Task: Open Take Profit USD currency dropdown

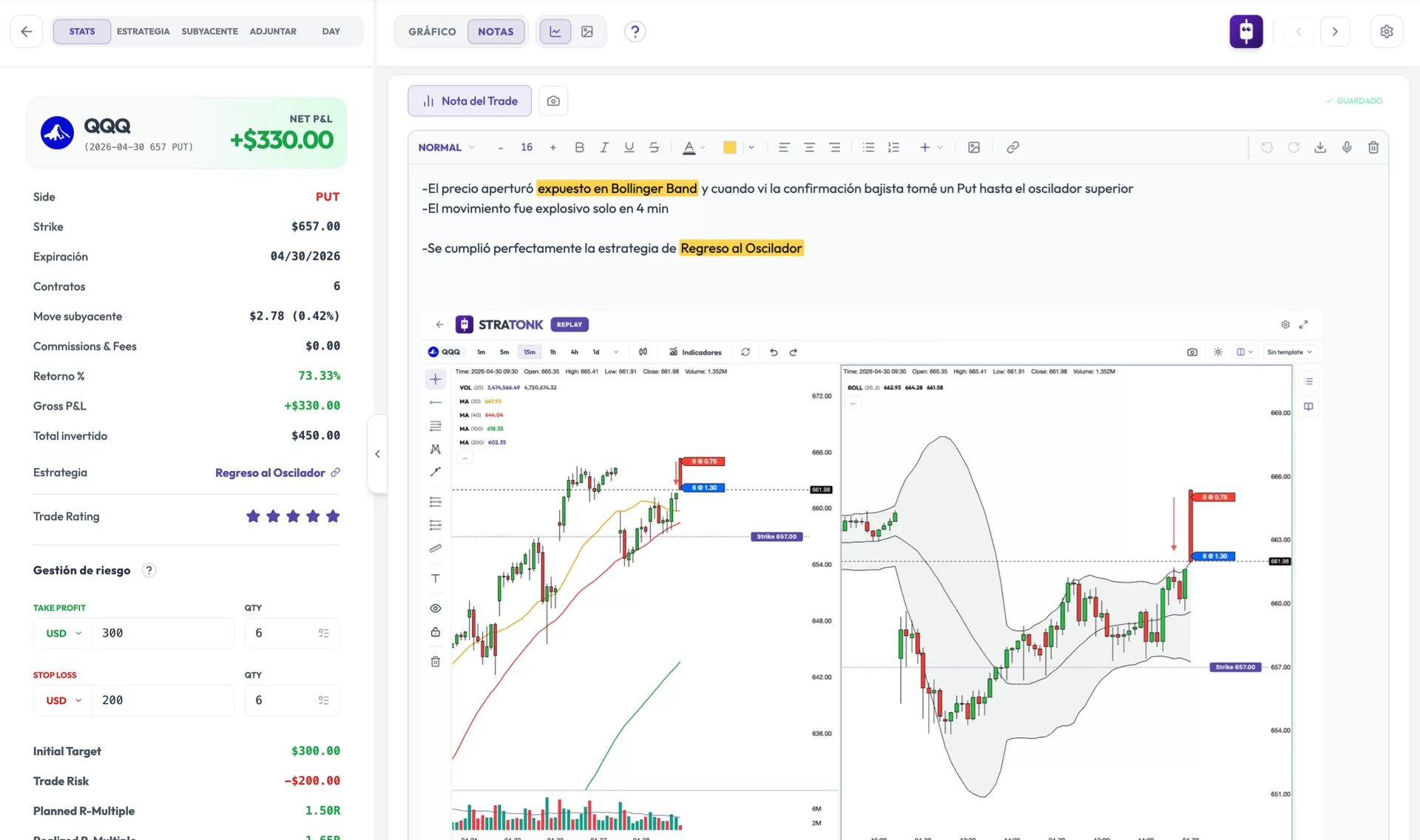Action: 63,633
